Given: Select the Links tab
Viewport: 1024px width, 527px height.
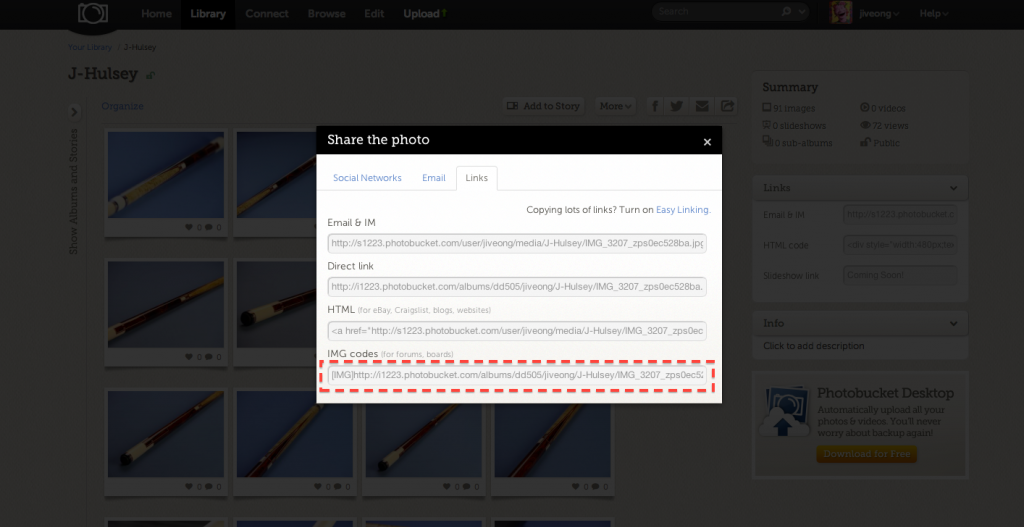Looking at the screenshot, I should 477,178.
